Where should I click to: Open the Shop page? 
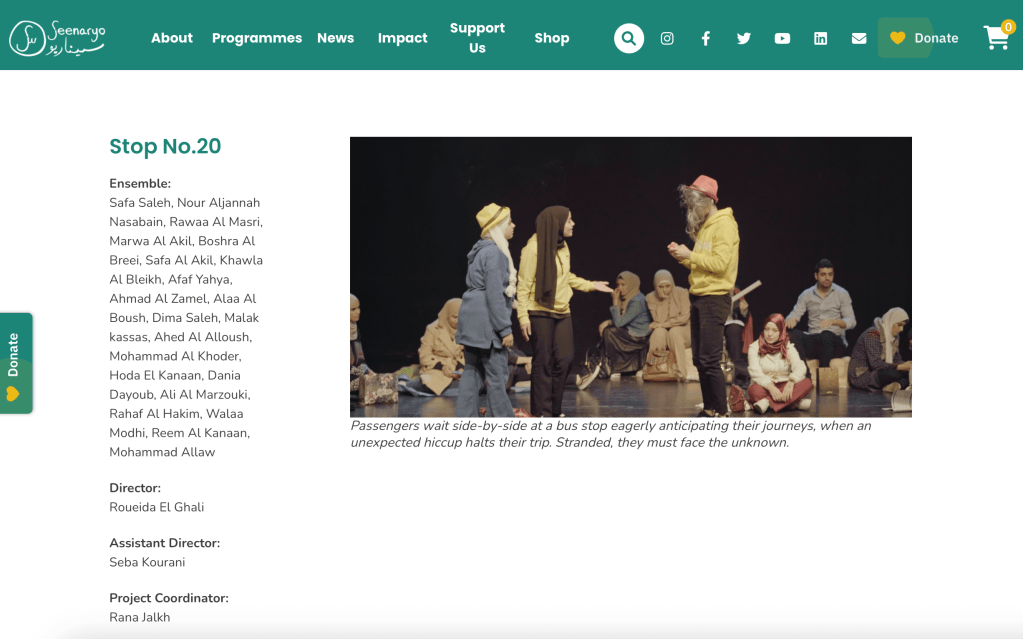(551, 38)
